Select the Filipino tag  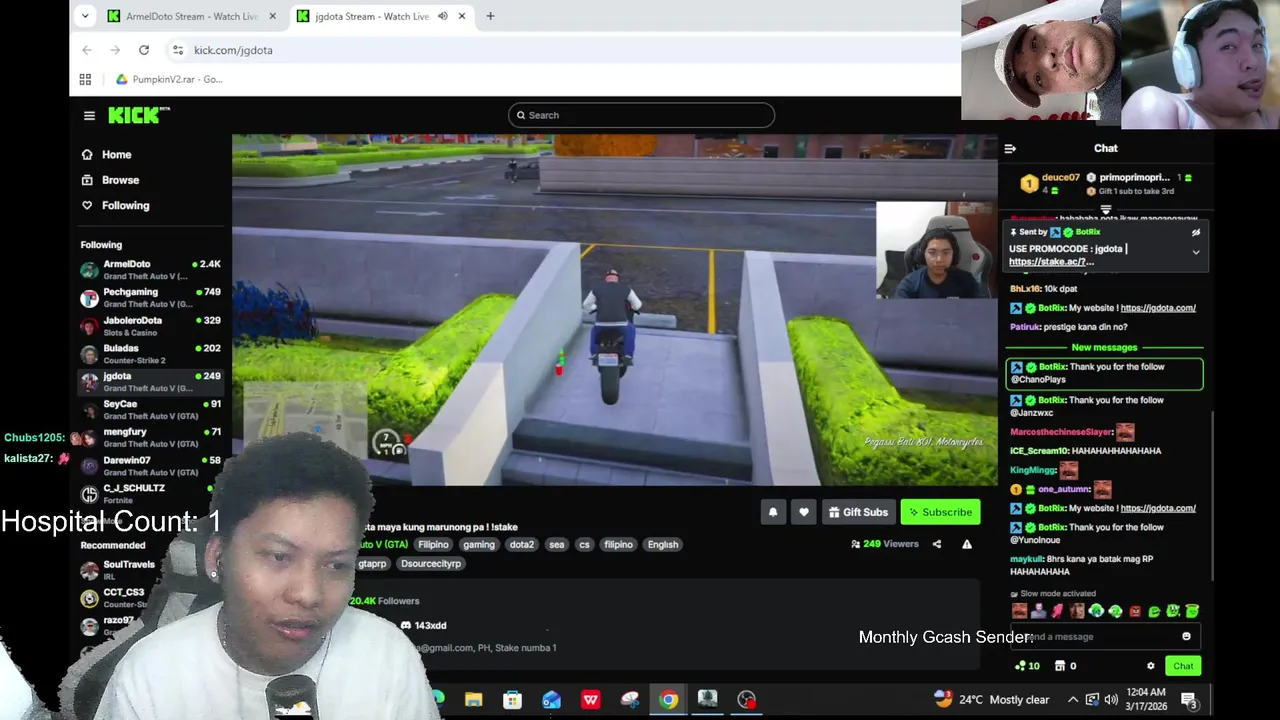click(x=433, y=545)
